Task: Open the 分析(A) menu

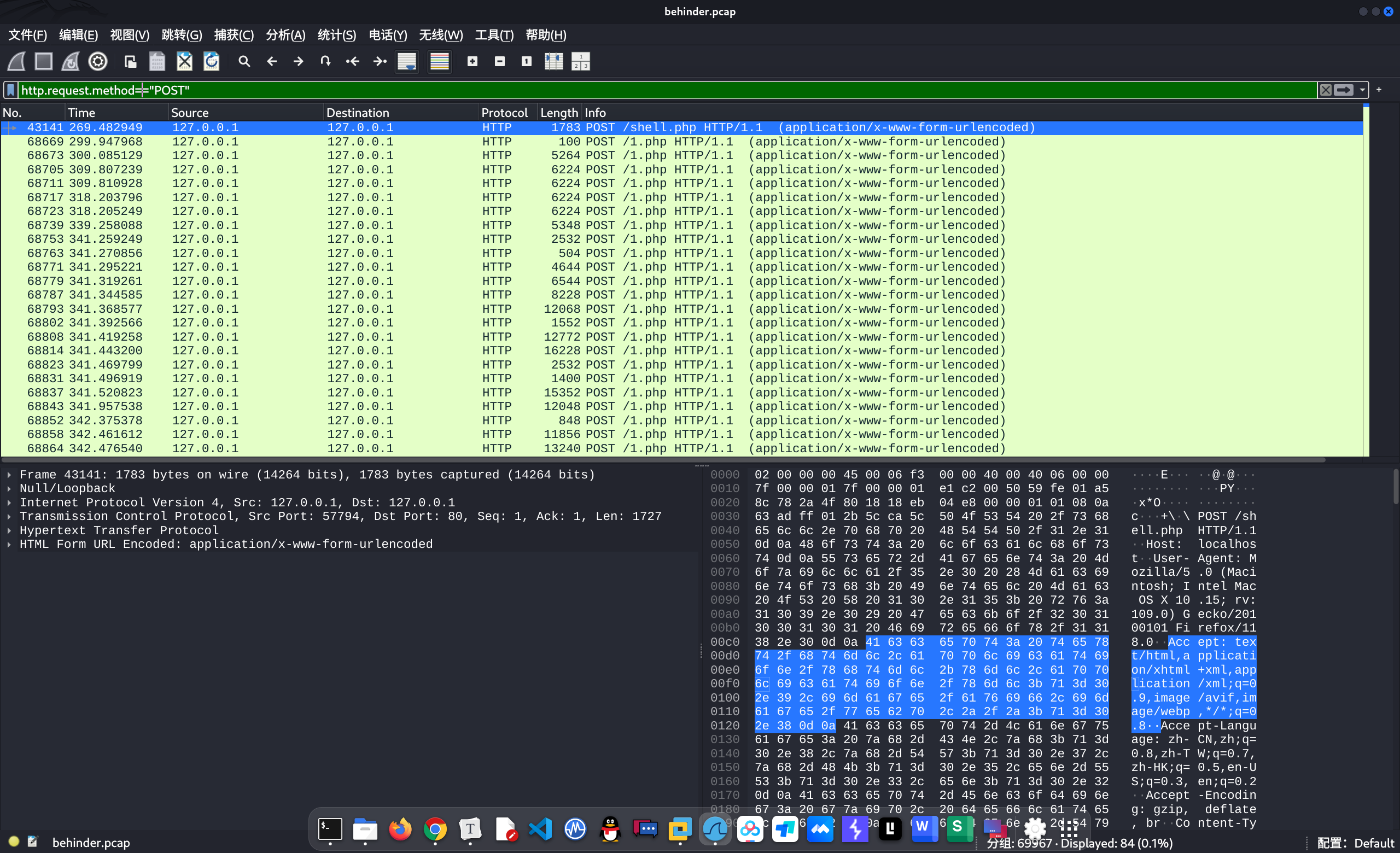Action: [285, 35]
